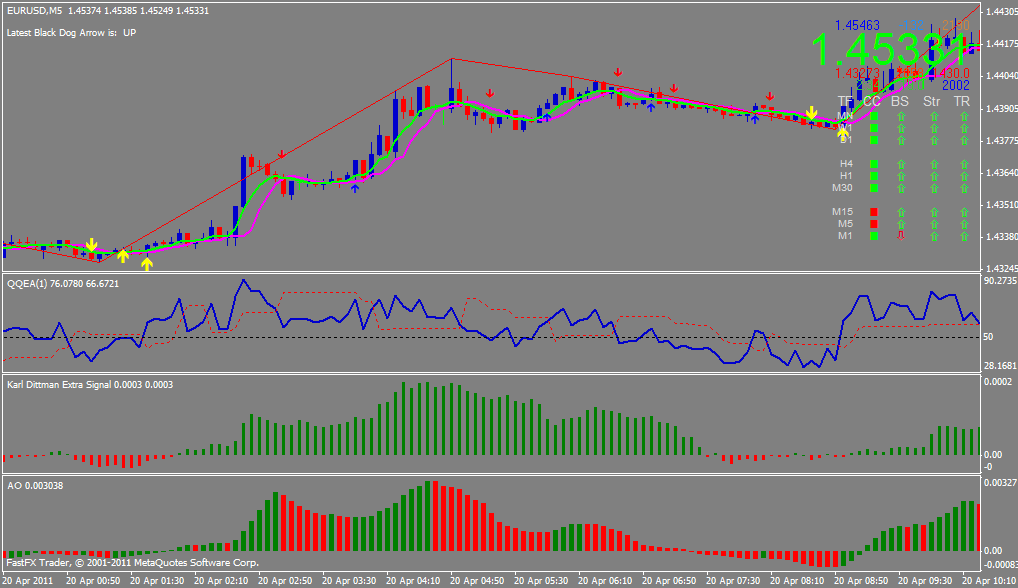Click the Latest Black Dog Arrow label
Image resolution: width=1018 pixels, height=588 pixels.
[71, 33]
